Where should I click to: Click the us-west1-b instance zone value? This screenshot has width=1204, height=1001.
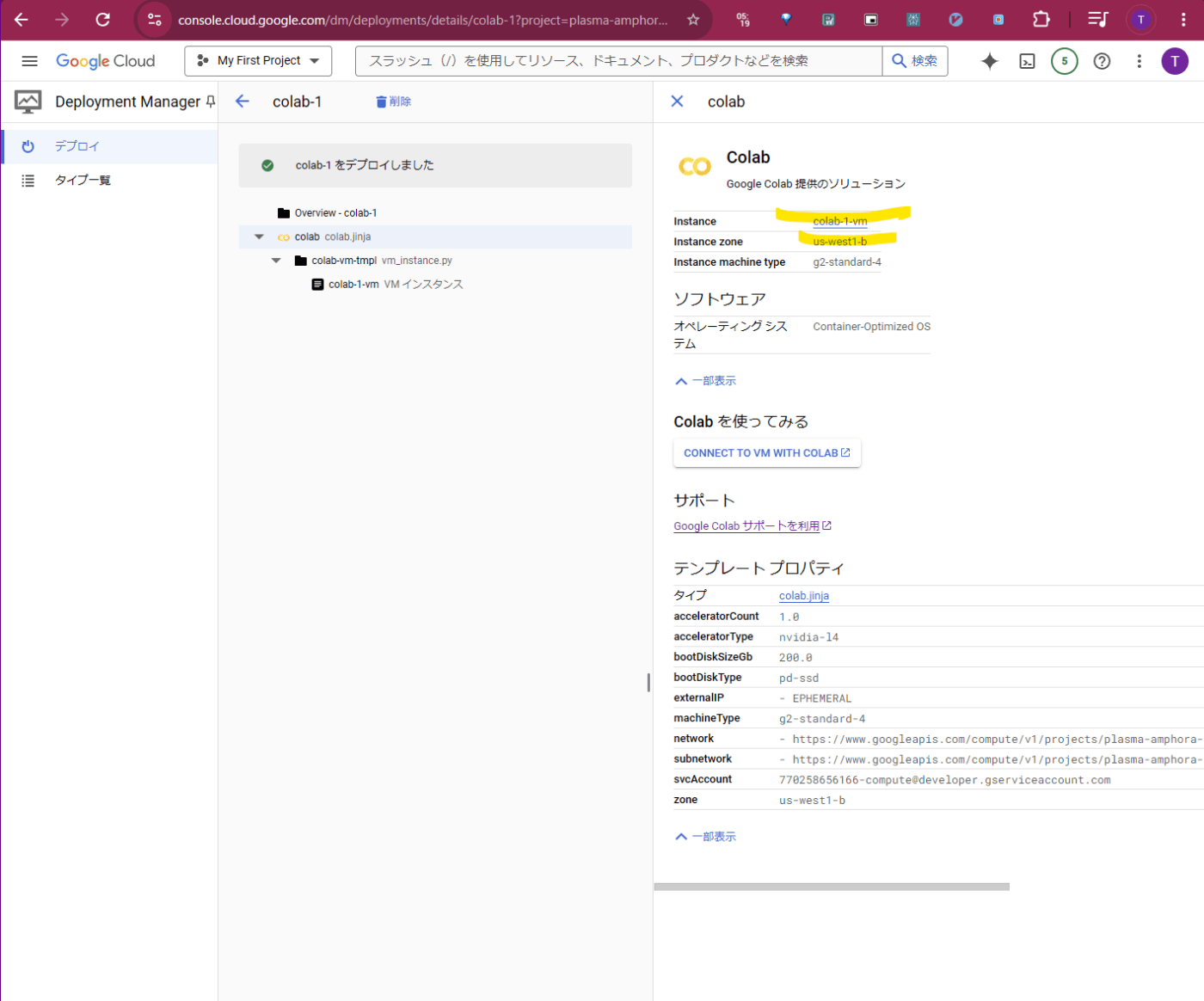840,242
